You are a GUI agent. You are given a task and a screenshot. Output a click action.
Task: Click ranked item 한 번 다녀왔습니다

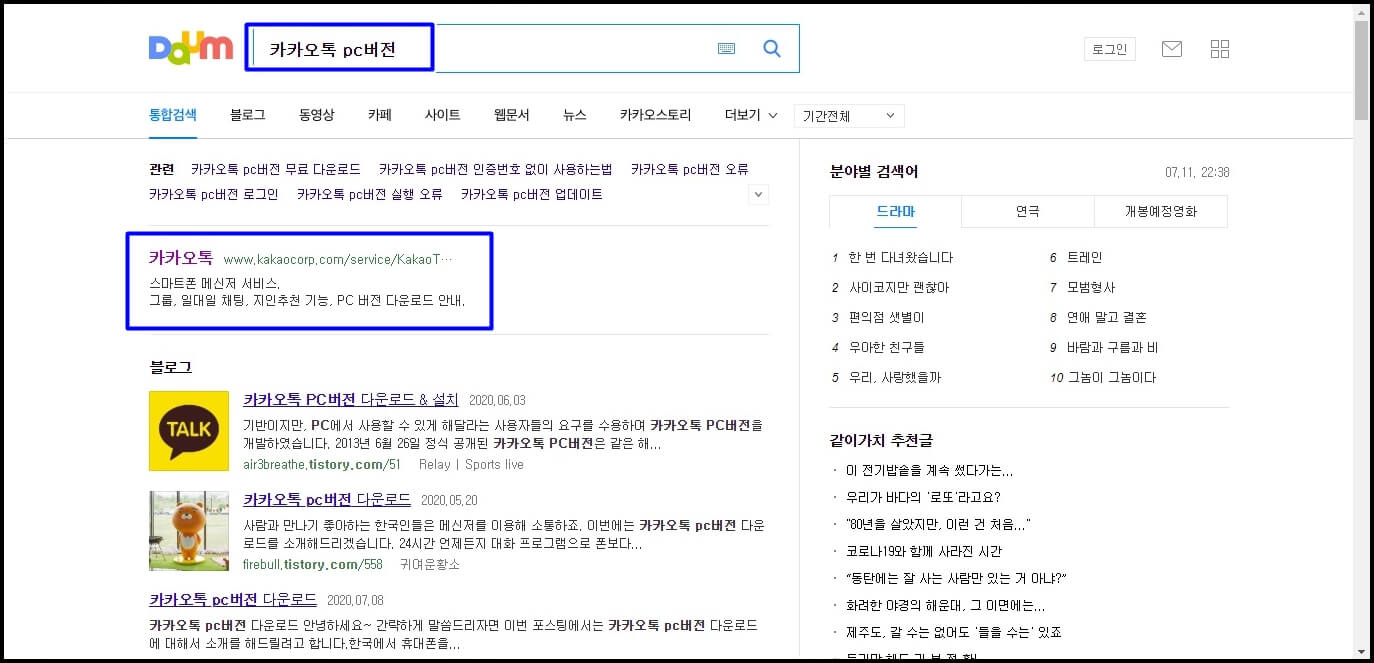(901, 257)
